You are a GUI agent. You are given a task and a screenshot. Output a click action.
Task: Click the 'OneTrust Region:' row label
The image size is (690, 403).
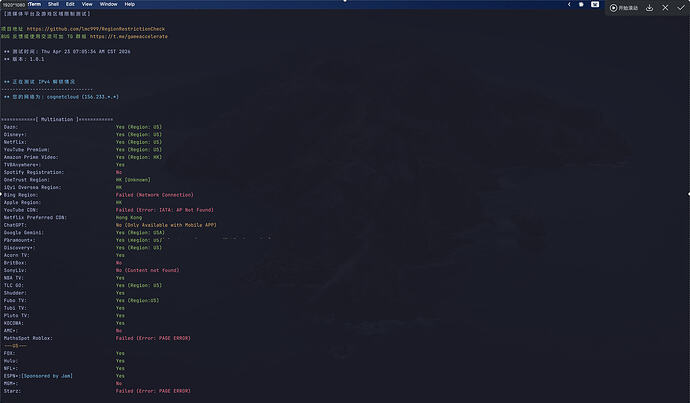tap(27, 180)
